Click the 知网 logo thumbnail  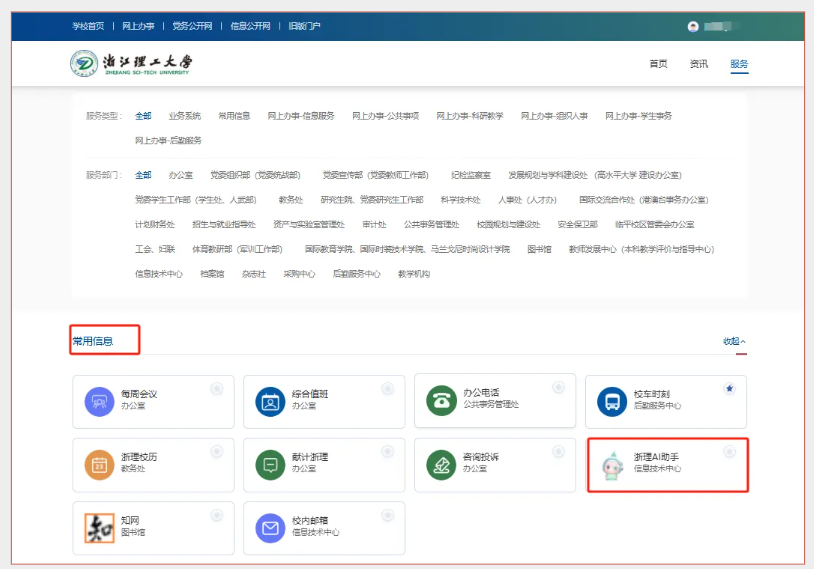(x=99, y=528)
